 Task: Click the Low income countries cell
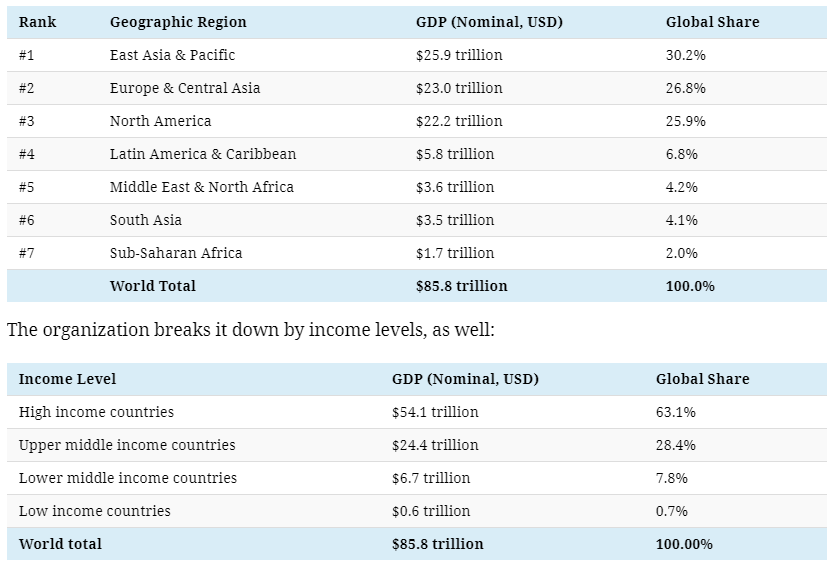click(95, 511)
